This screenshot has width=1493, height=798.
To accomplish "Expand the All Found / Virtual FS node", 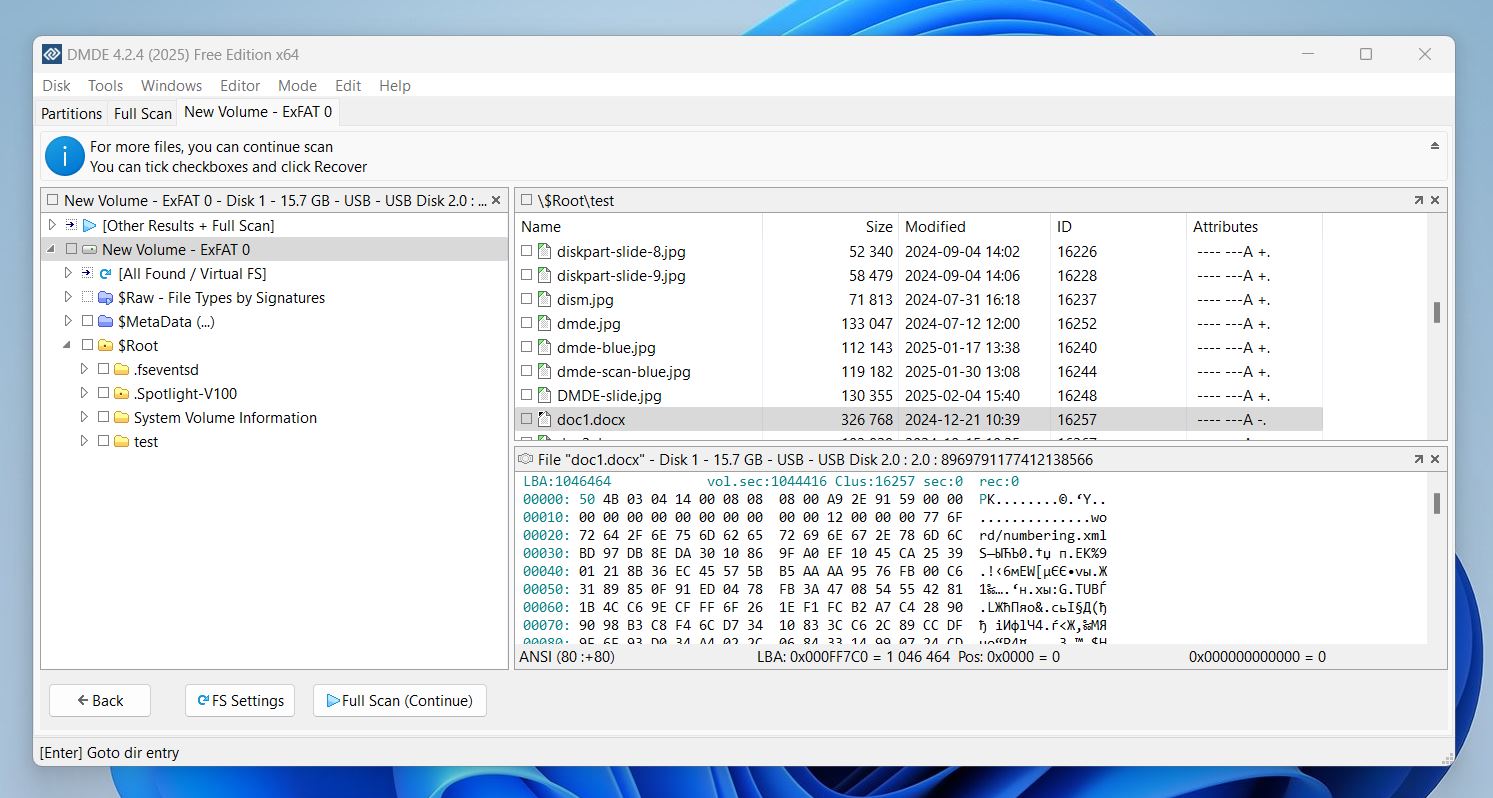I will [68, 274].
